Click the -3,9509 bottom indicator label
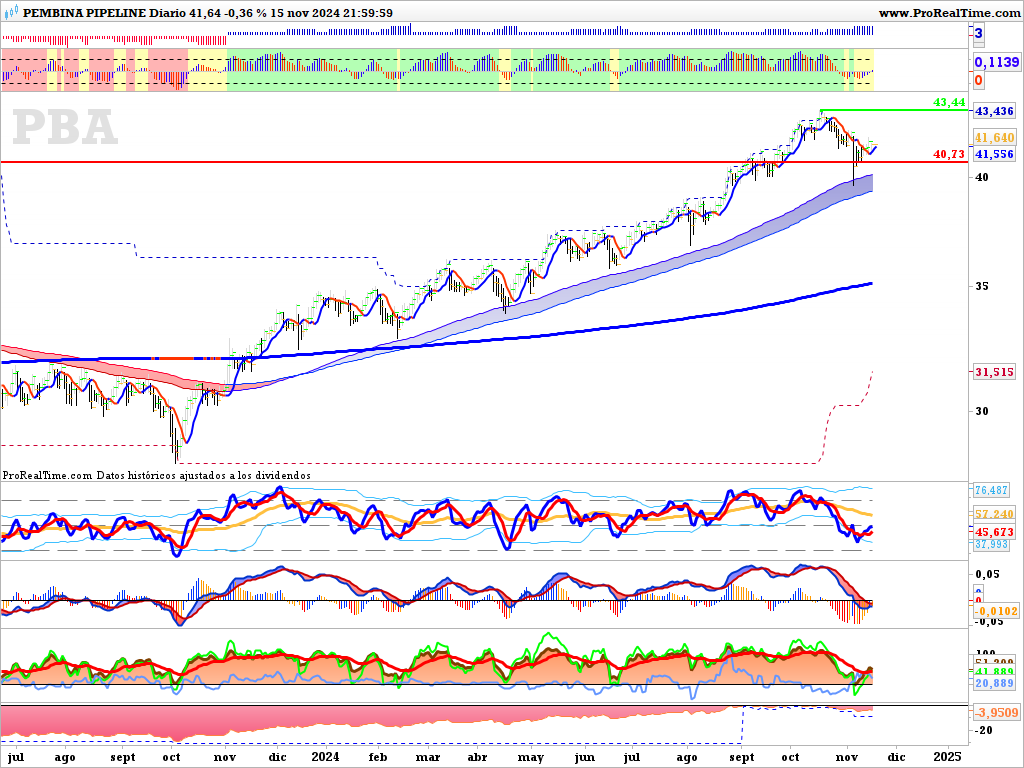The image size is (1024, 768). click(996, 712)
